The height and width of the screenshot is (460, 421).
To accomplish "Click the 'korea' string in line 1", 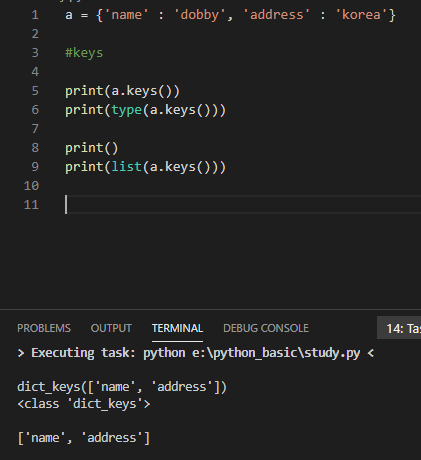I will (x=361, y=15).
